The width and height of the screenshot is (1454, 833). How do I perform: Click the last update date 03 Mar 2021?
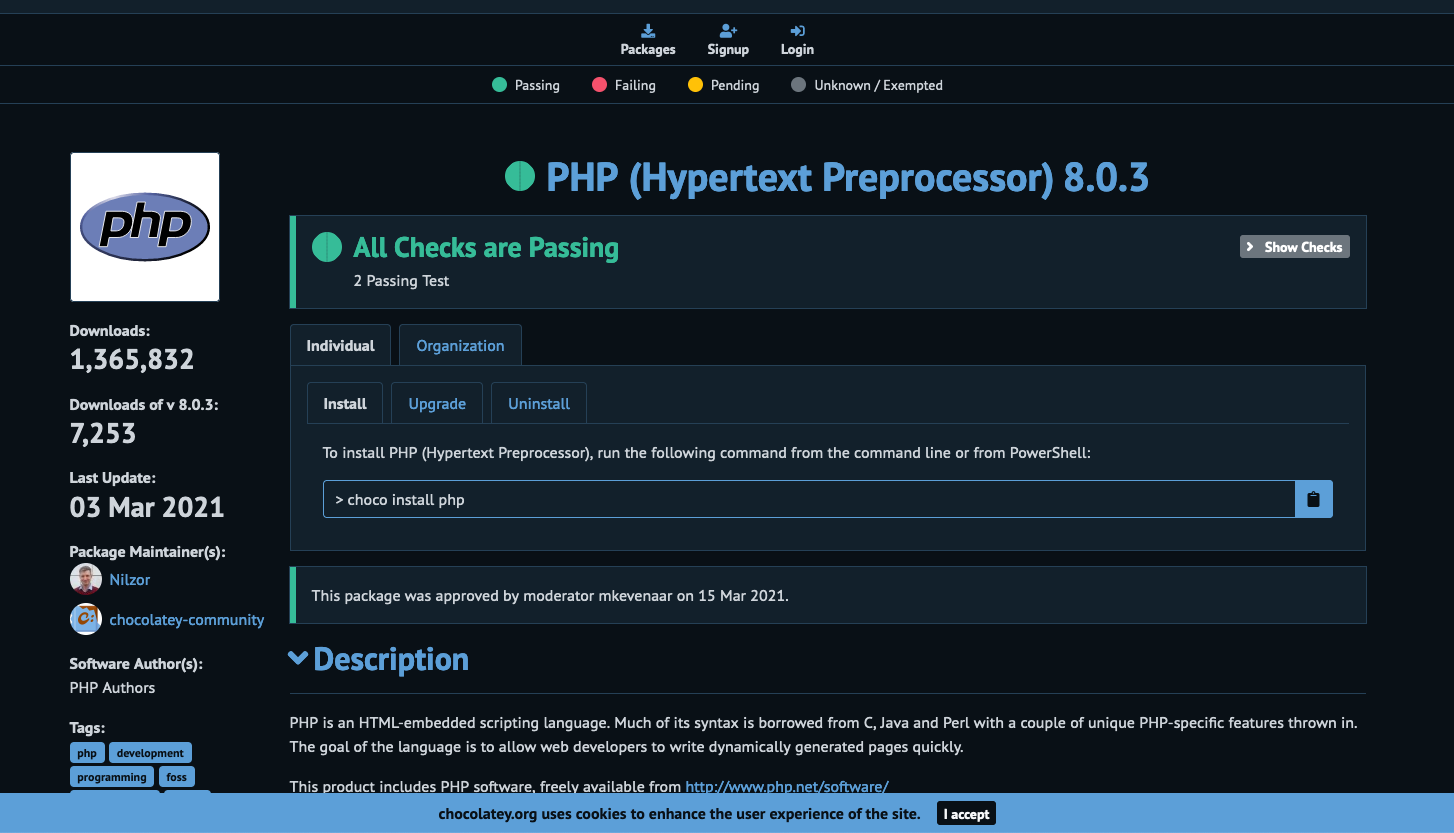coord(147,507)
